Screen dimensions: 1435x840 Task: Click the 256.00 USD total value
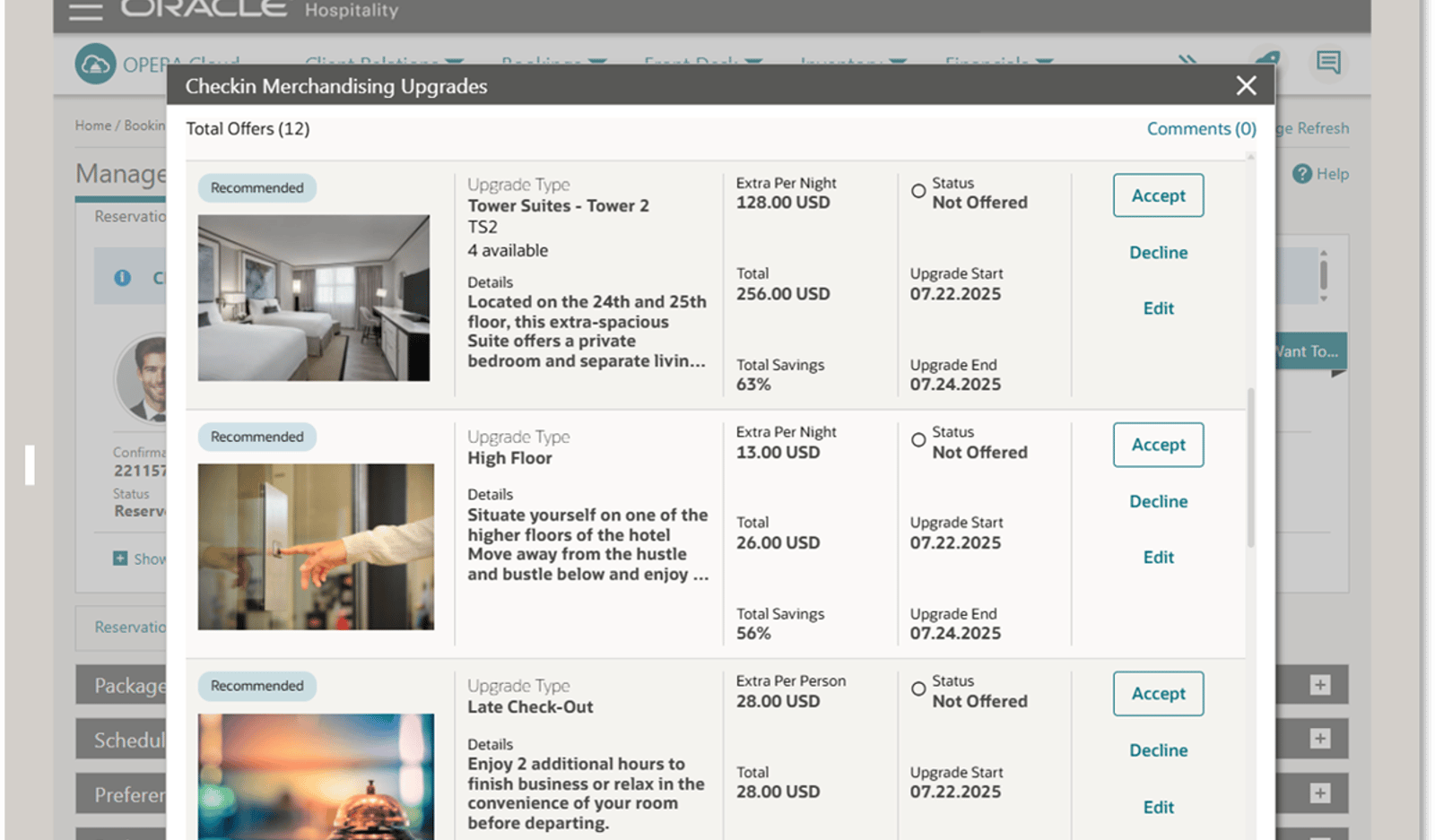point(783,294)
